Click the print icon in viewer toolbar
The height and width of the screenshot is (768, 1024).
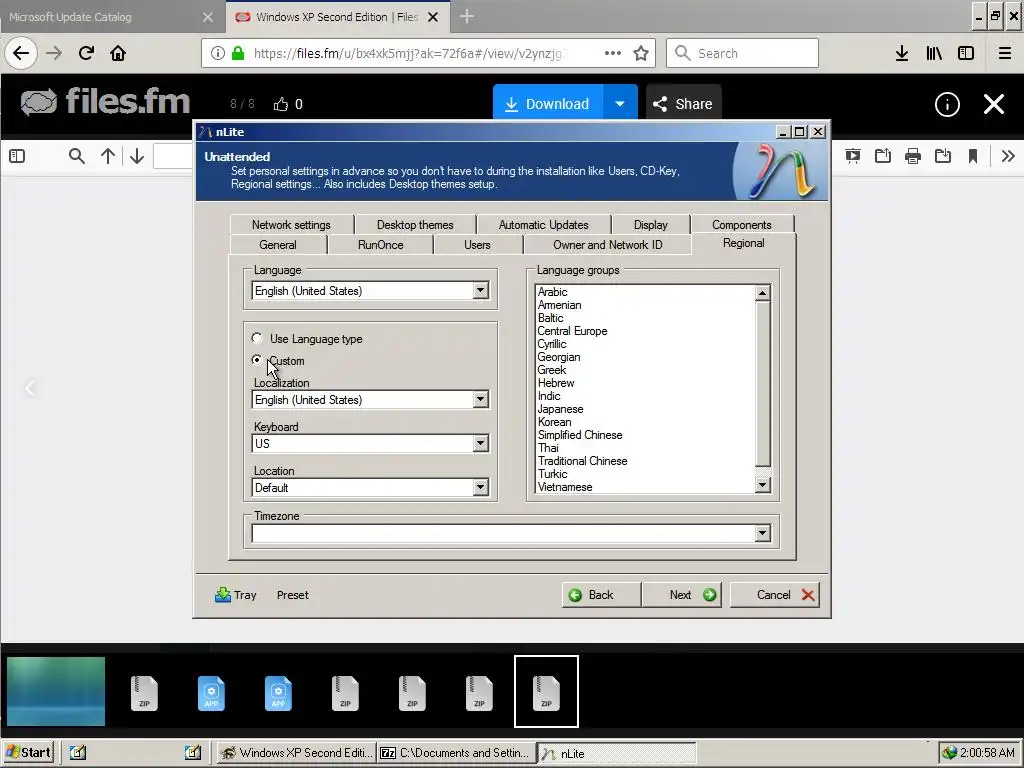click(x=913, y=156)
